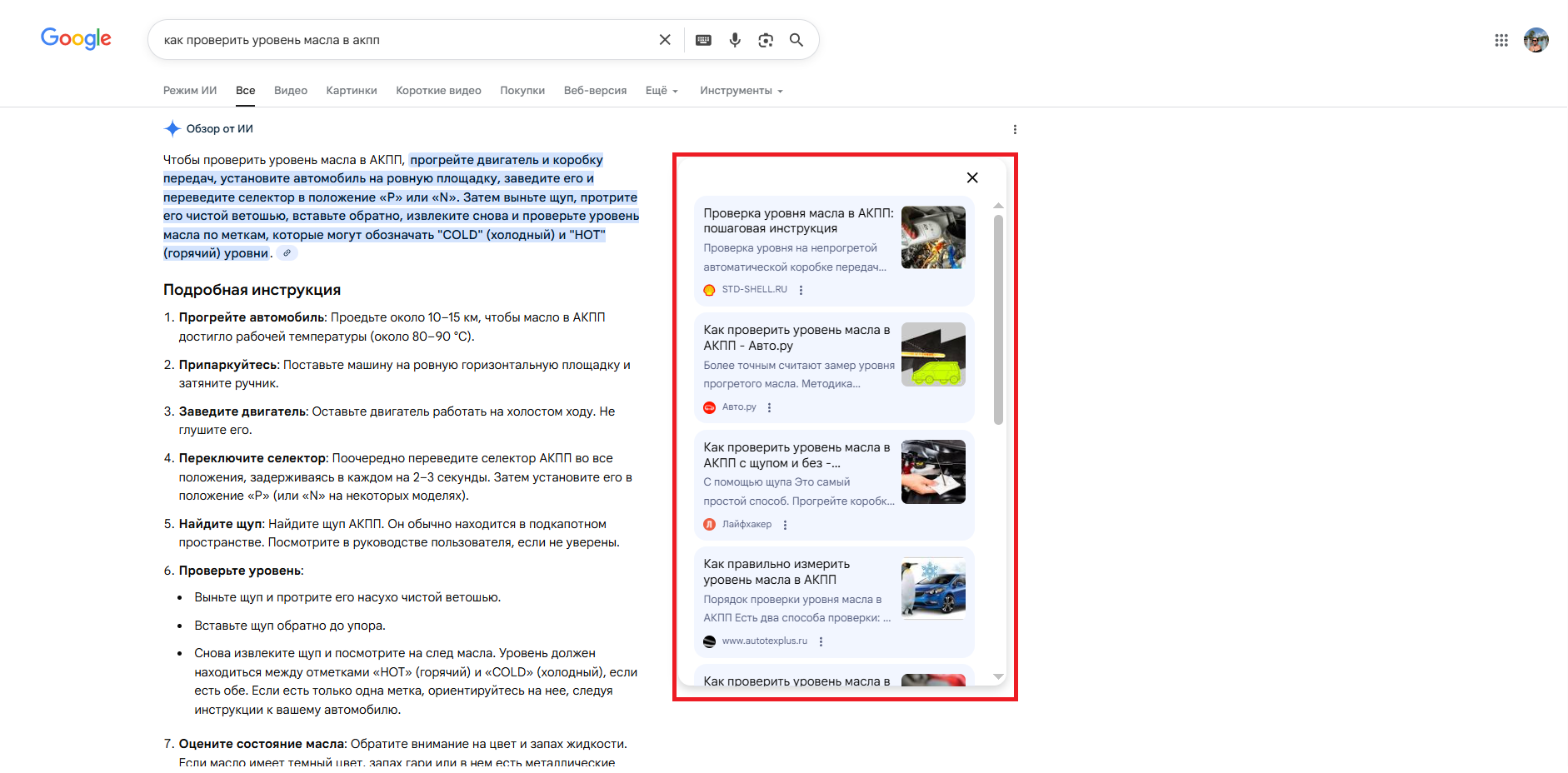Switch to the Картинки tab

click(351, 91)
